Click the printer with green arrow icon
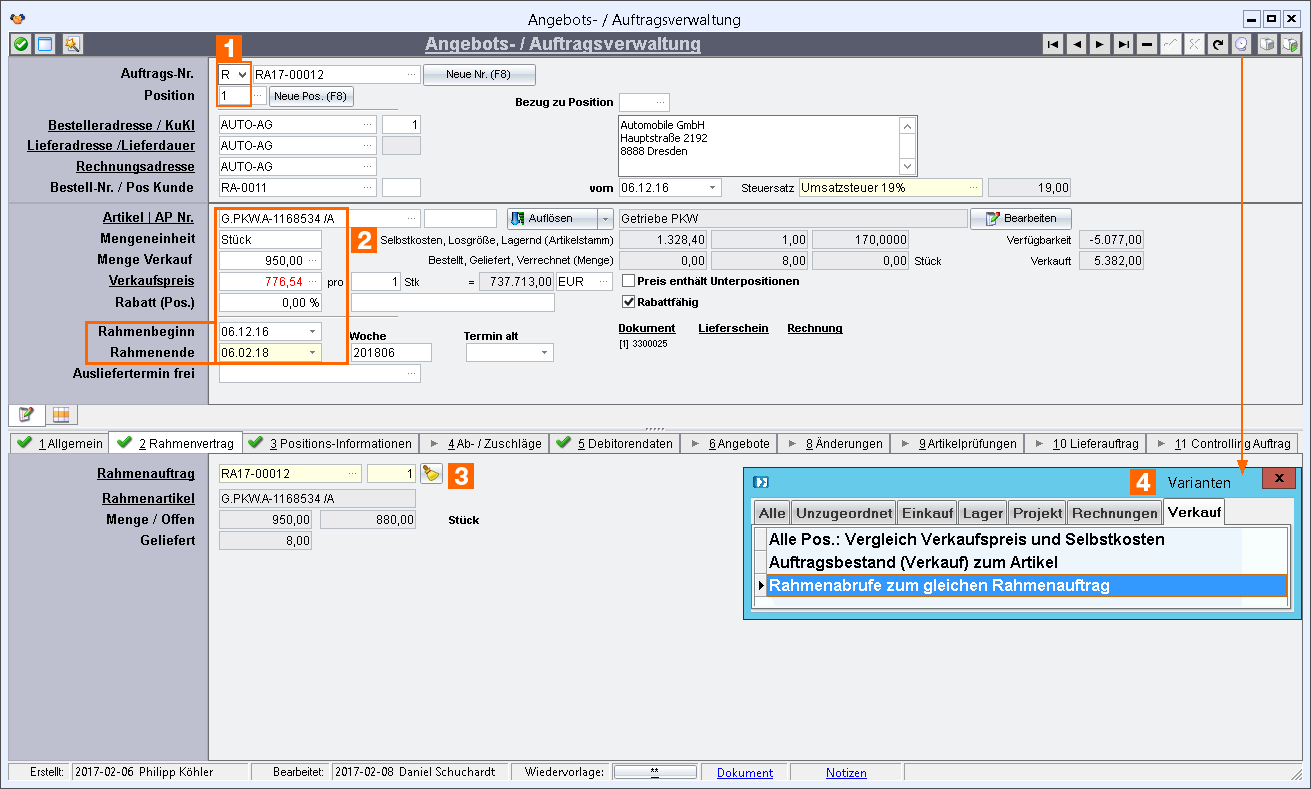The image size is (1311, 789). click(1291, 44)
